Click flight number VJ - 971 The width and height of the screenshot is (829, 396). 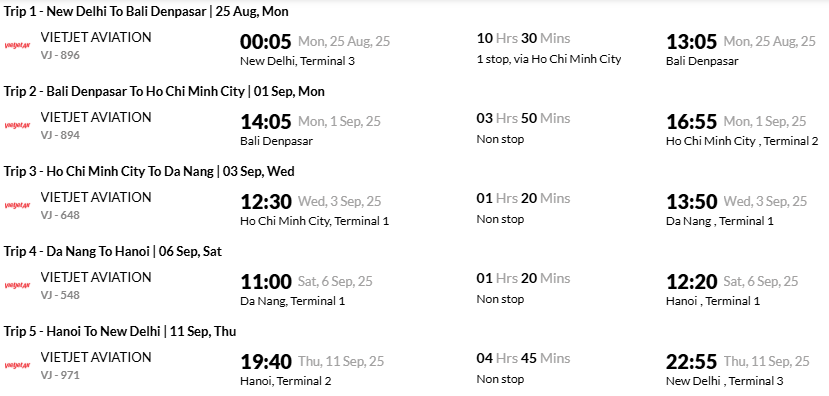point(60,375)
